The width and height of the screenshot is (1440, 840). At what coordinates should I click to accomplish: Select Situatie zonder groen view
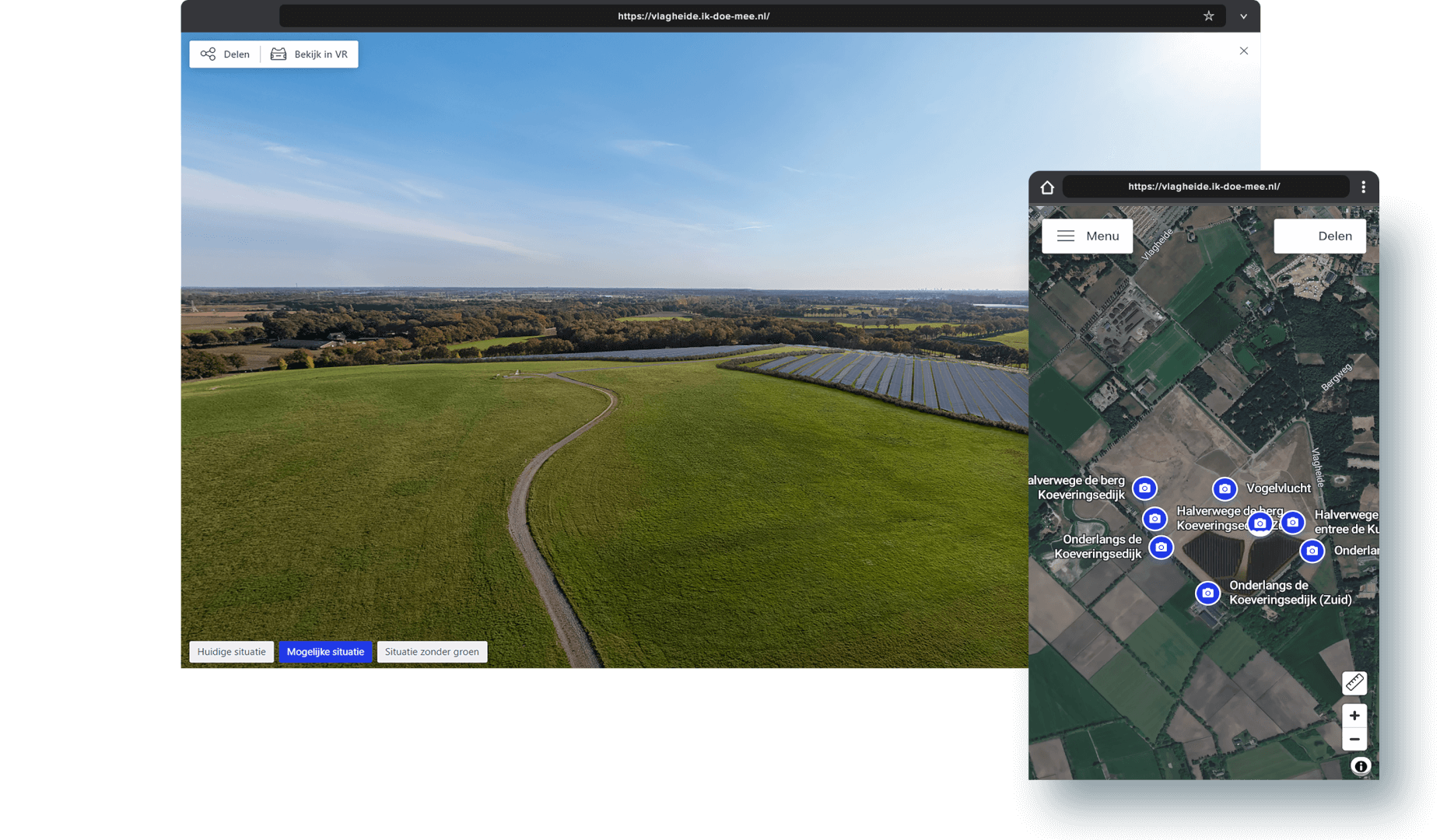432,652
